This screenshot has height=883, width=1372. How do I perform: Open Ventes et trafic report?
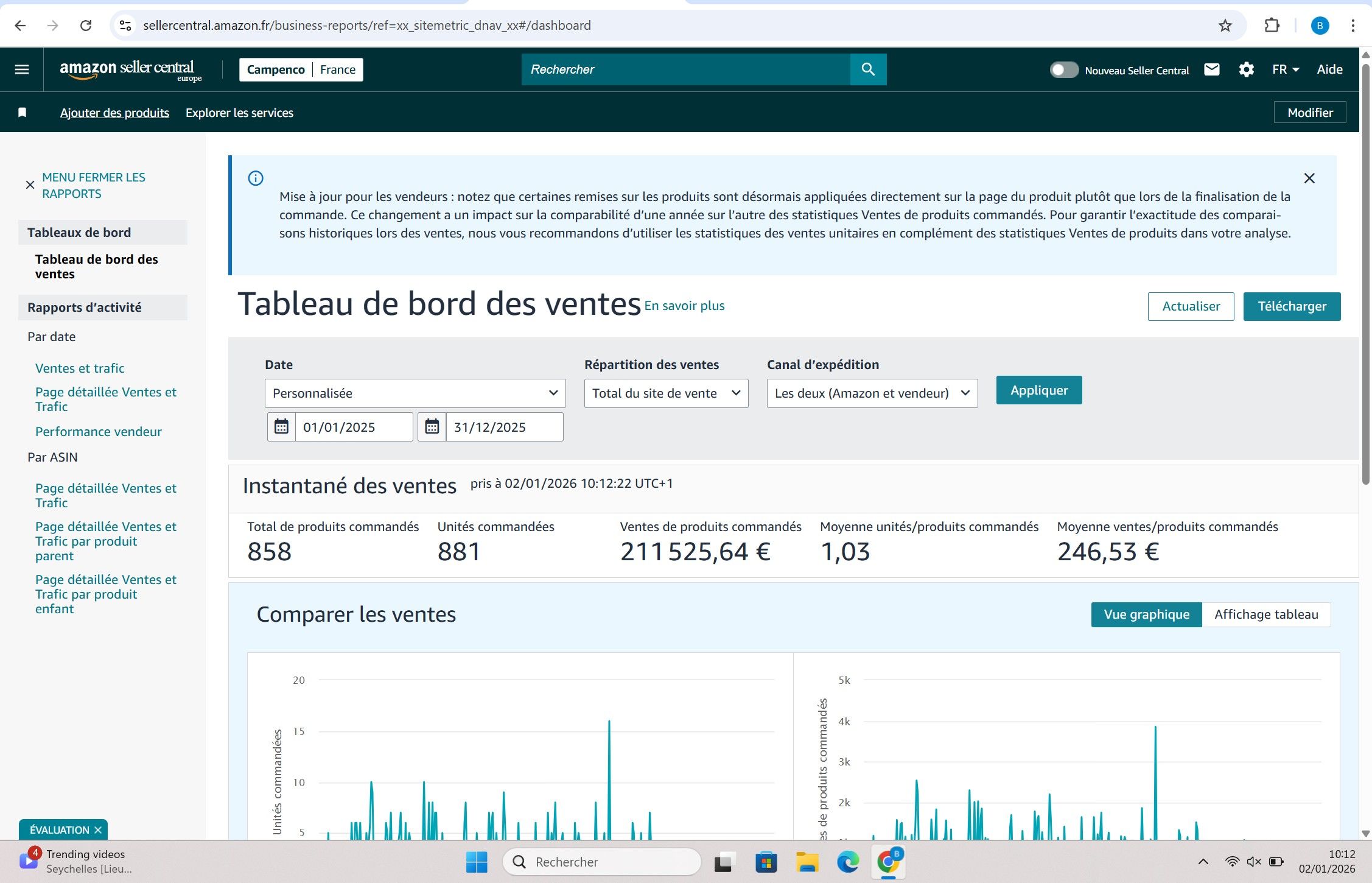80,368
